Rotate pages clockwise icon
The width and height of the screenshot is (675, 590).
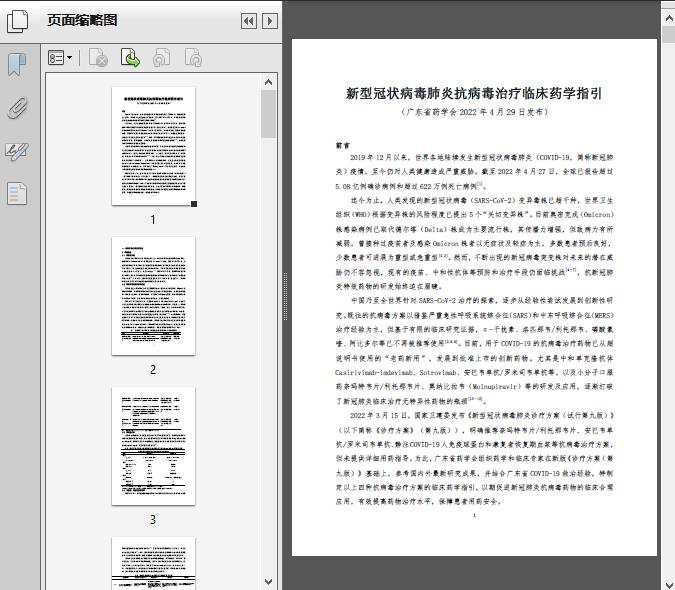coord(193,58)
